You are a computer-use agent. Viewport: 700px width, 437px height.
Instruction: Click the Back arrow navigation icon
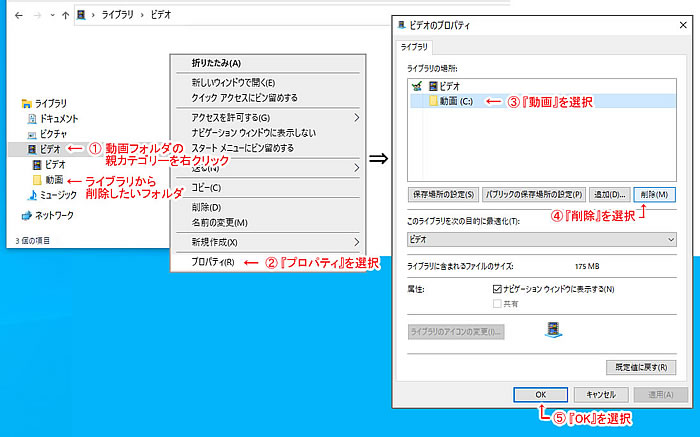11,16
